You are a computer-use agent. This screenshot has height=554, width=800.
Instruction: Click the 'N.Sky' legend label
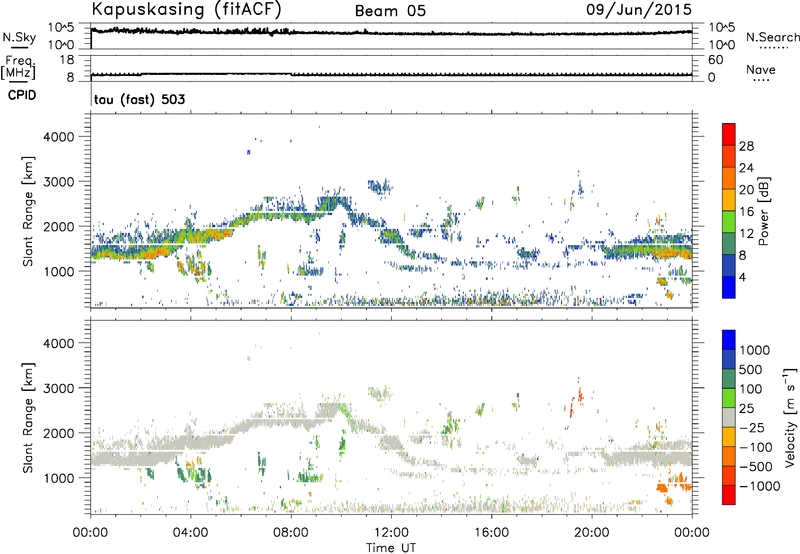pos(19,37)
